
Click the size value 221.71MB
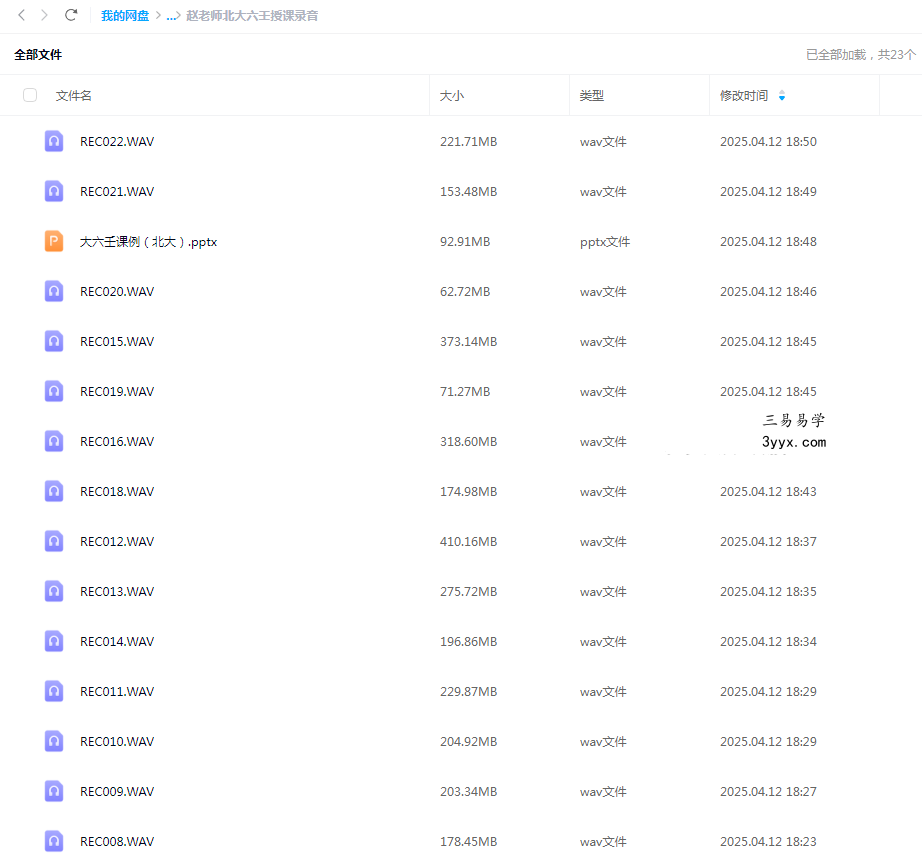[x=469, y=142]
